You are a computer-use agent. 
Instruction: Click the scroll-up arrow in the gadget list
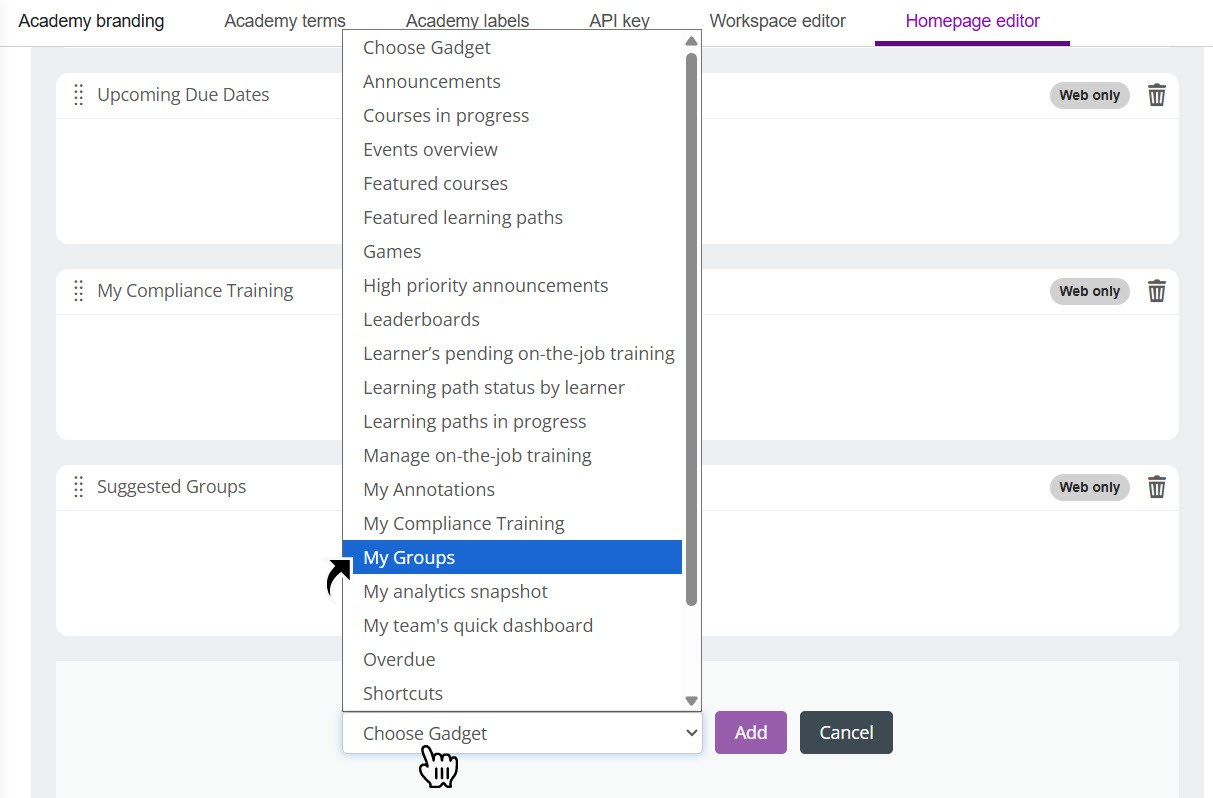[690, 41]
